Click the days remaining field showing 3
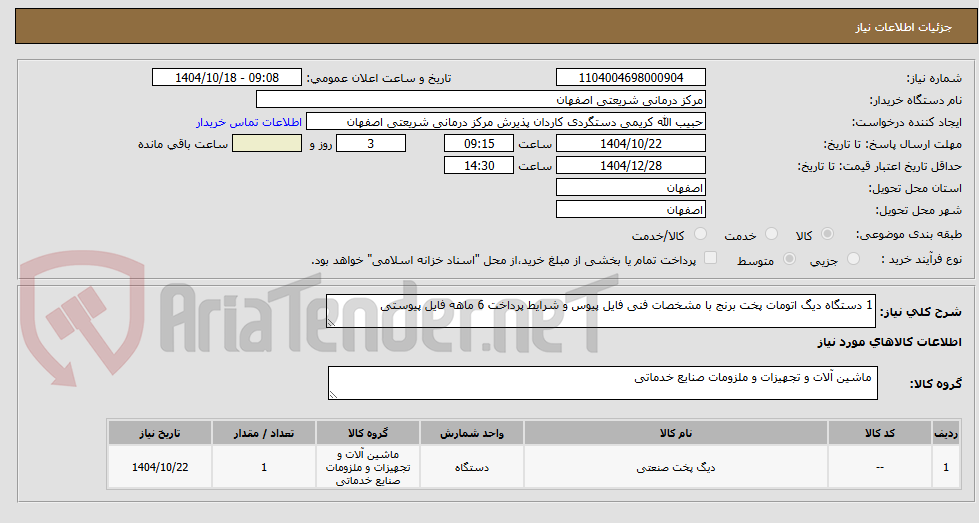The width and height of the screenshot is (979, 523). pyautogui.click(x=371, y=144)
